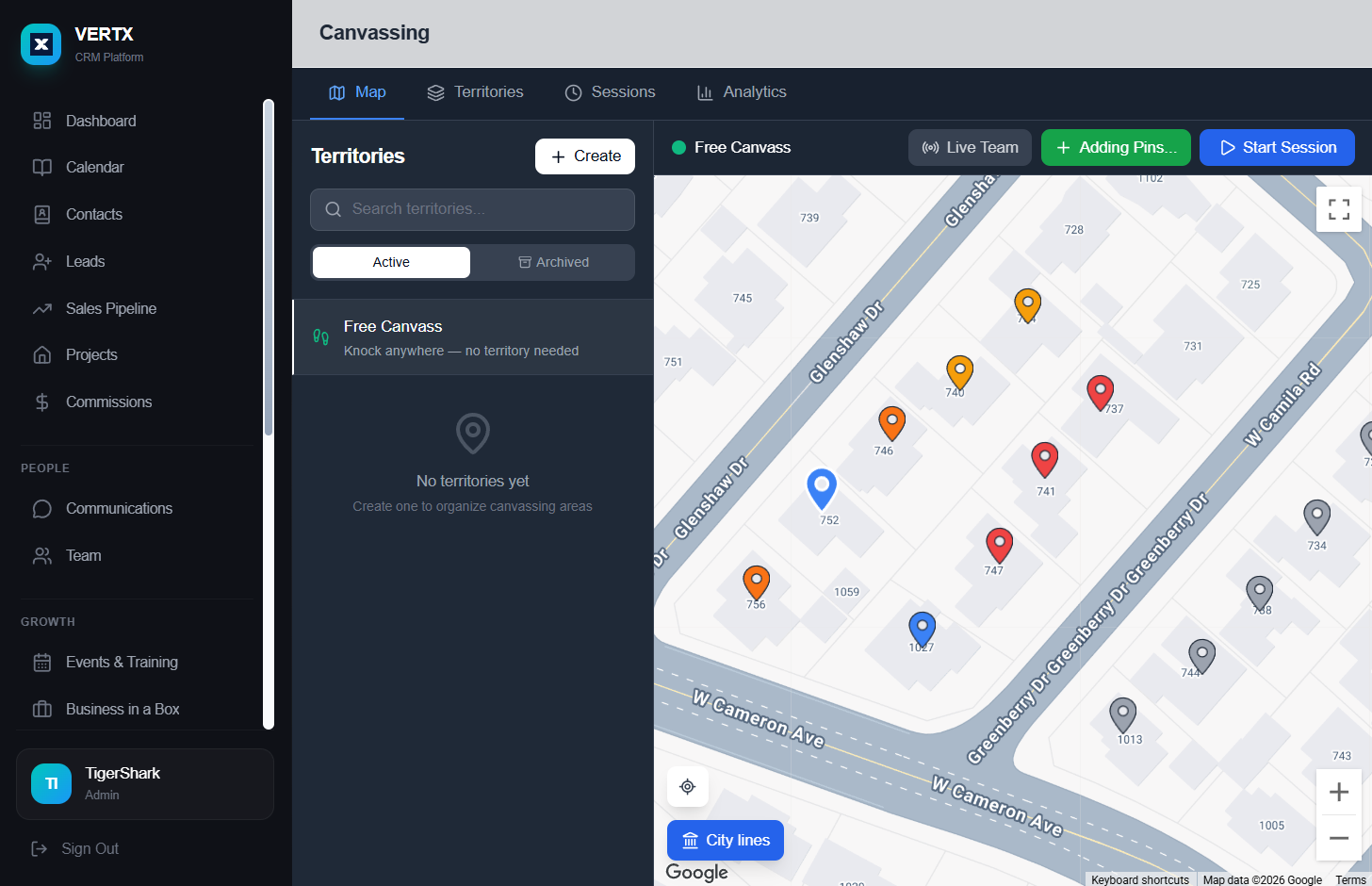Image resolution: width=1372 pixels, height=886 pixels.
Task: Open the Analytics tab
Action: click(x=741, y=92)
